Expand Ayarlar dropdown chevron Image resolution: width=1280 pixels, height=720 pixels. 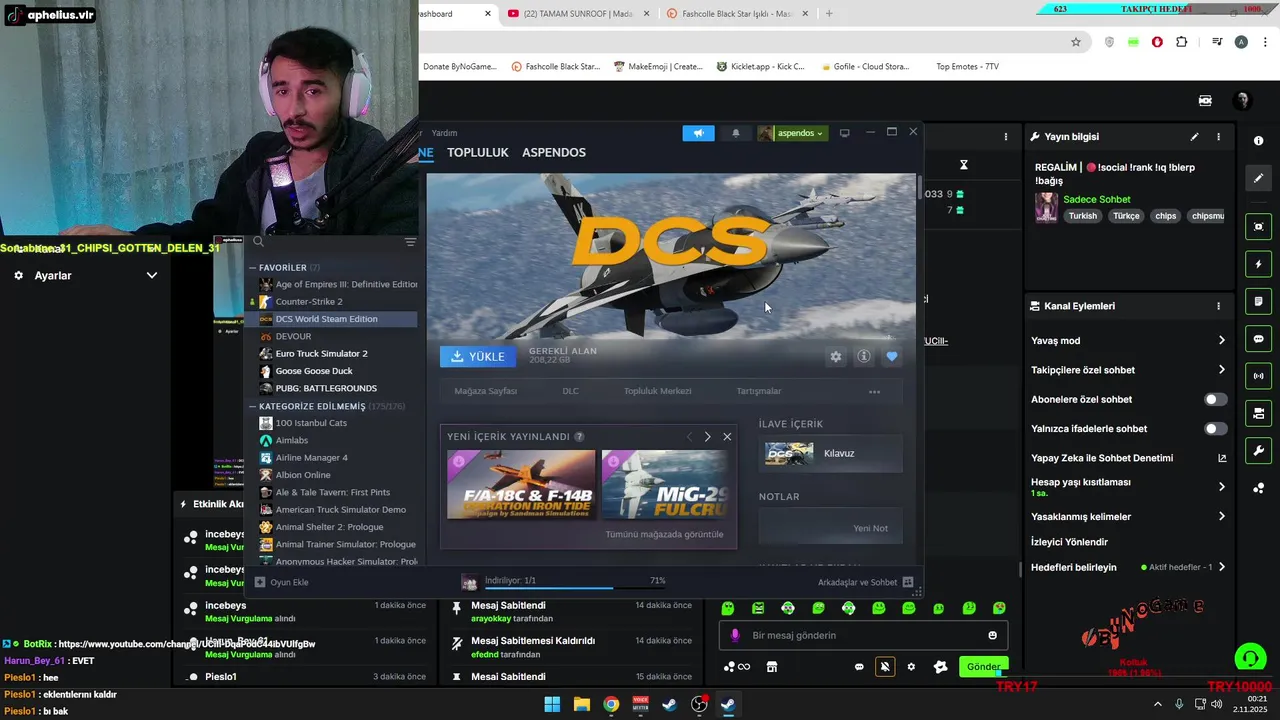coord(152,275)
